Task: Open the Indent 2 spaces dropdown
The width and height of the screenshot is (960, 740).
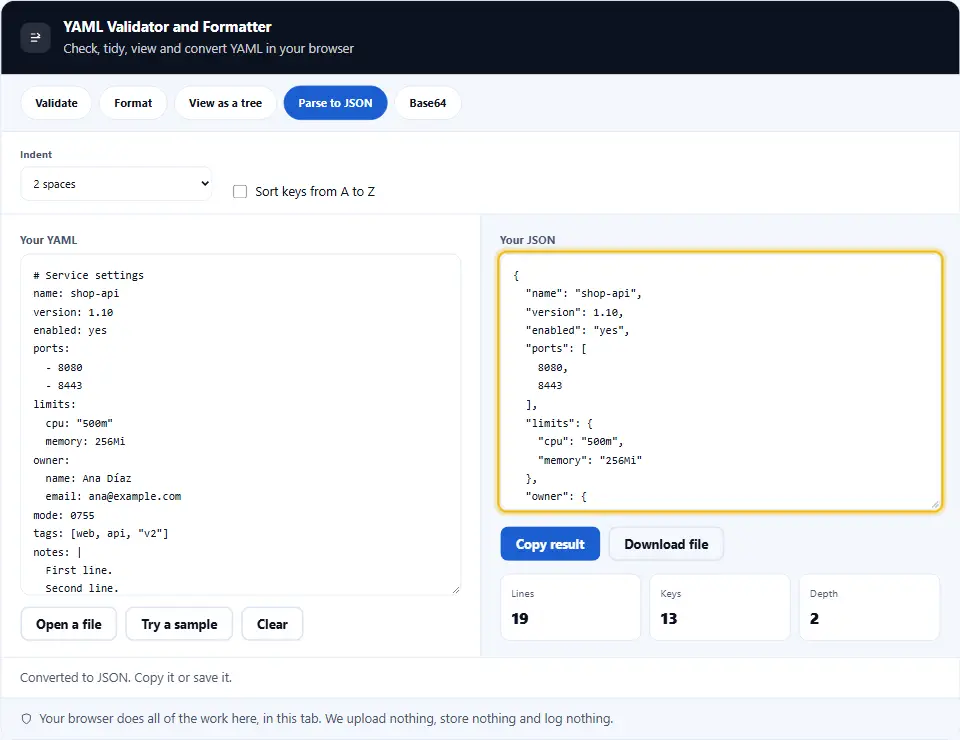Action: click(116, 184)
